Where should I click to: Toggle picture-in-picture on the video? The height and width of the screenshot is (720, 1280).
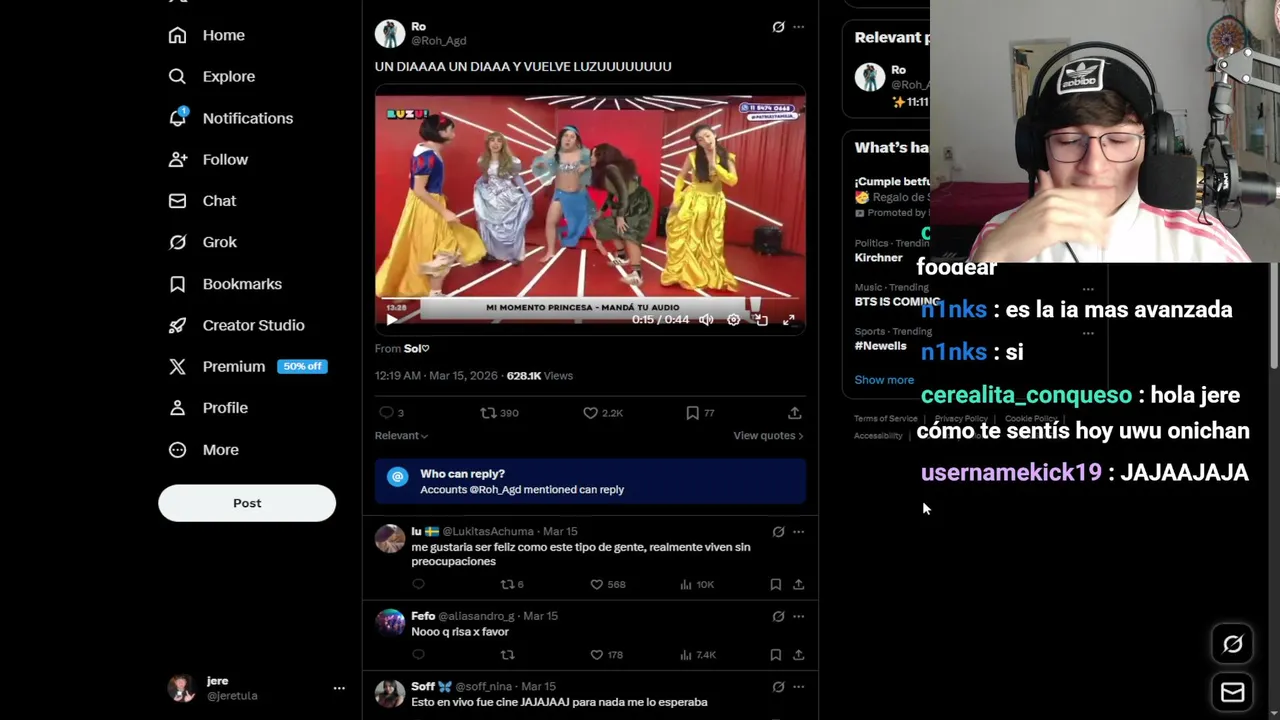pos(761,320)
